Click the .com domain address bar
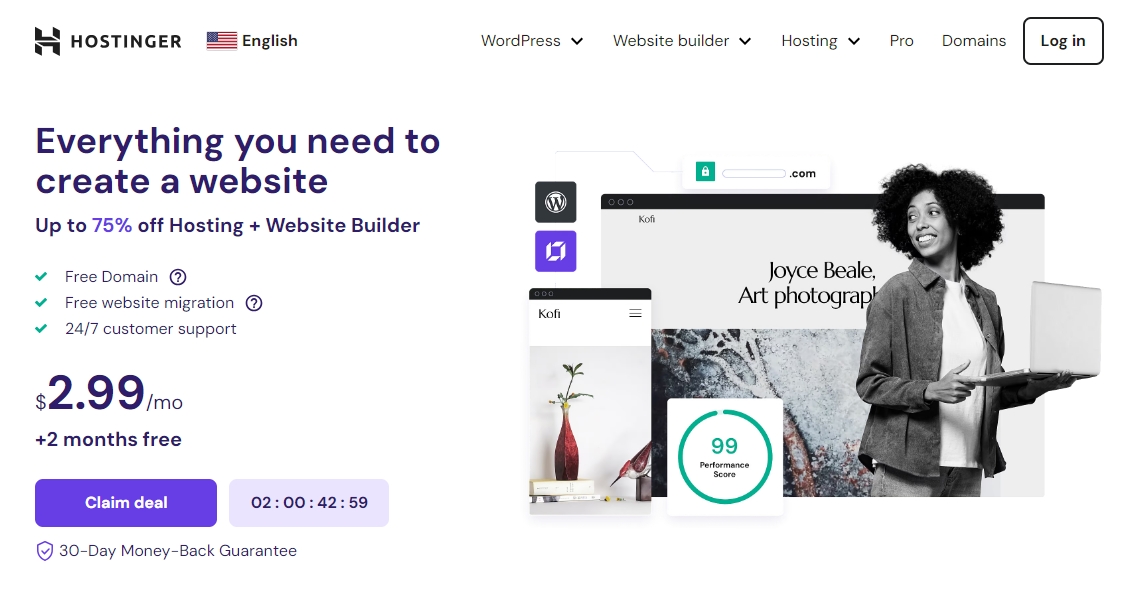The height and width of the screenshot is (590, 1140). click(x=756, y=173)
